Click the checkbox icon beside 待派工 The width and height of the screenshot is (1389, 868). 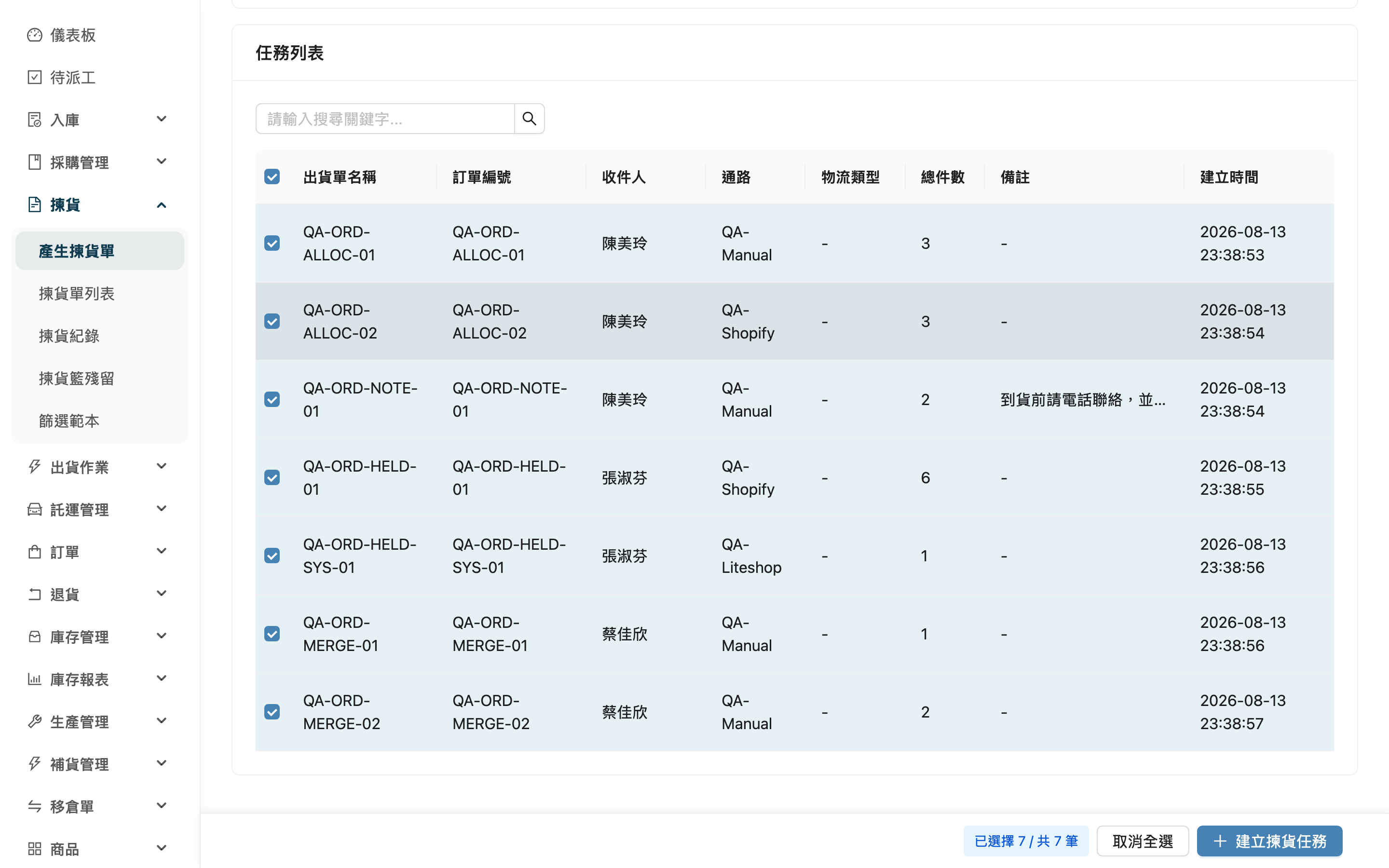tap(34, 78)
